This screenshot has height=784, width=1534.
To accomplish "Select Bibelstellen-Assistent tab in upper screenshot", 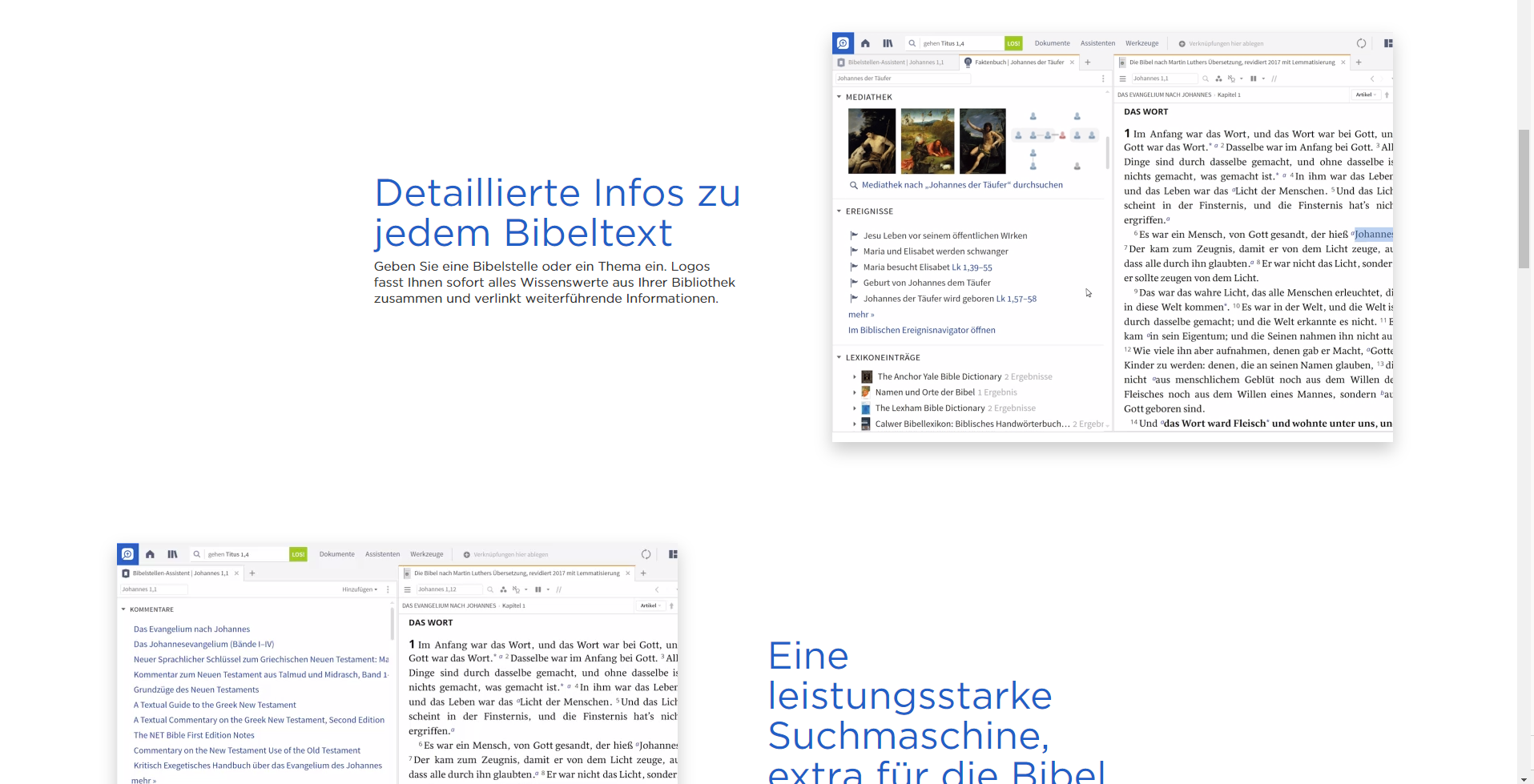I will click(x=896, y=62).
